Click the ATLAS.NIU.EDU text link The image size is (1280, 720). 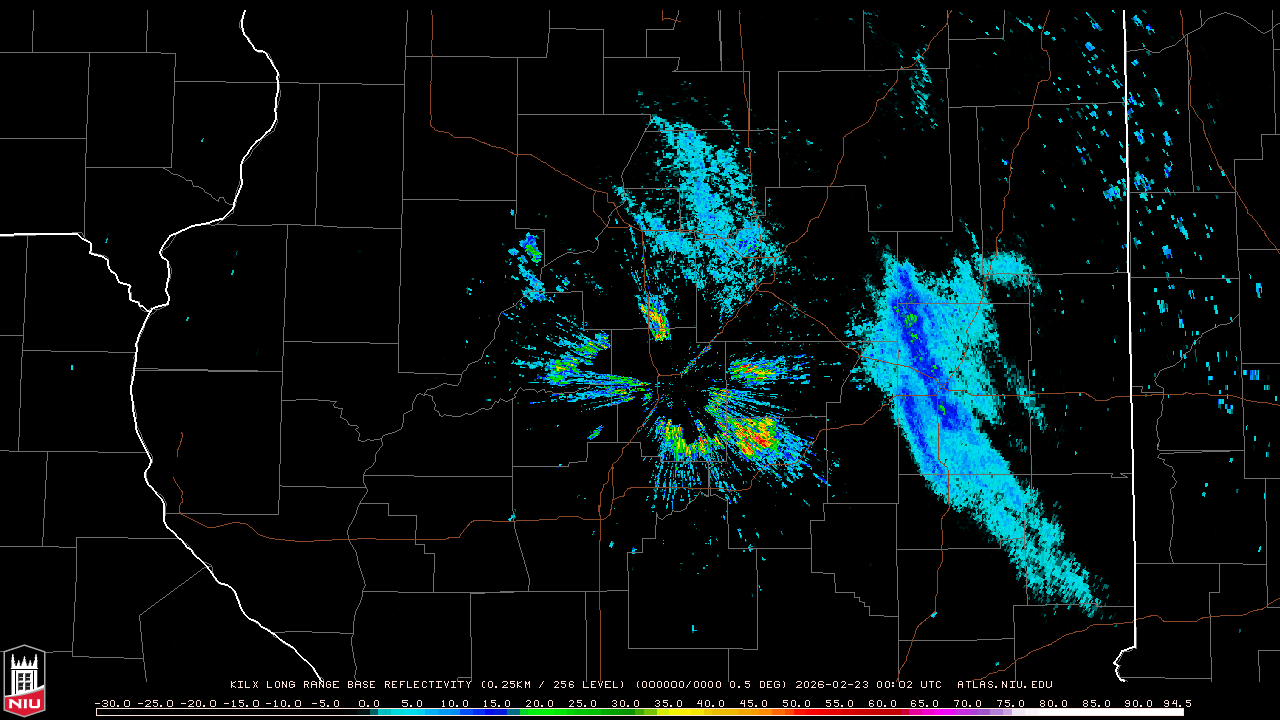pyautogui.click(x=1004, y=685)
